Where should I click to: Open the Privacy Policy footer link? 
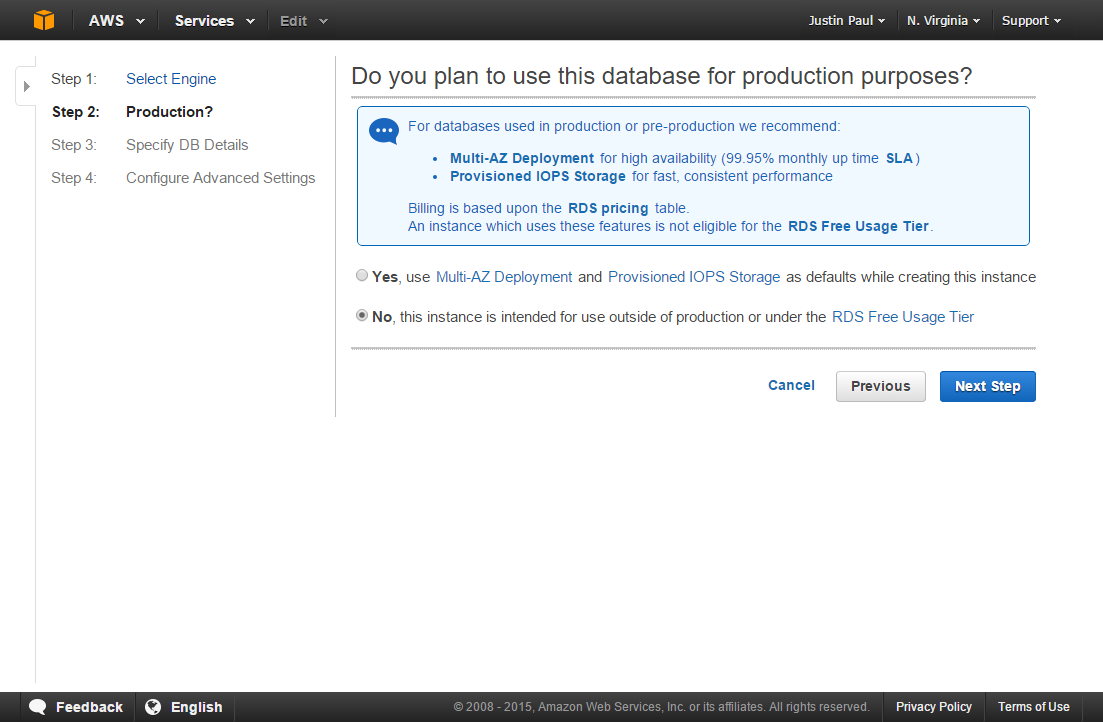[933, 707]
